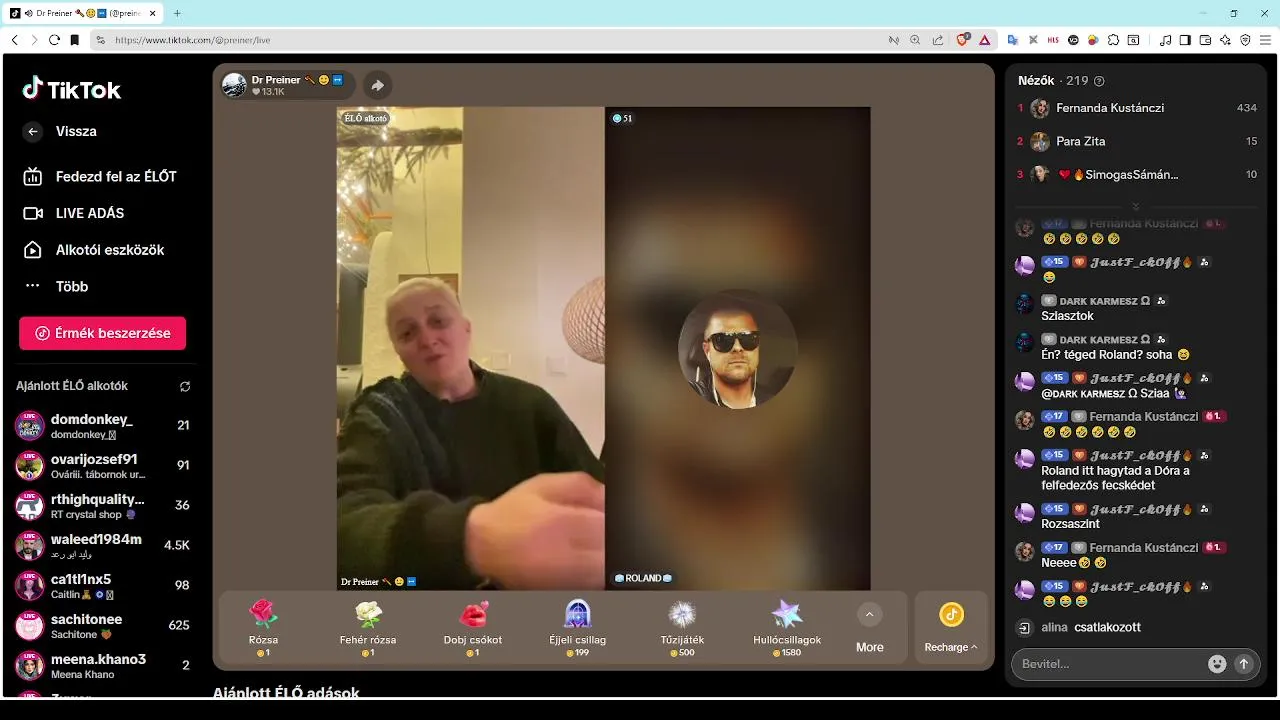
Task: Open the VPN shield icon
Action: click(1245, 40)
